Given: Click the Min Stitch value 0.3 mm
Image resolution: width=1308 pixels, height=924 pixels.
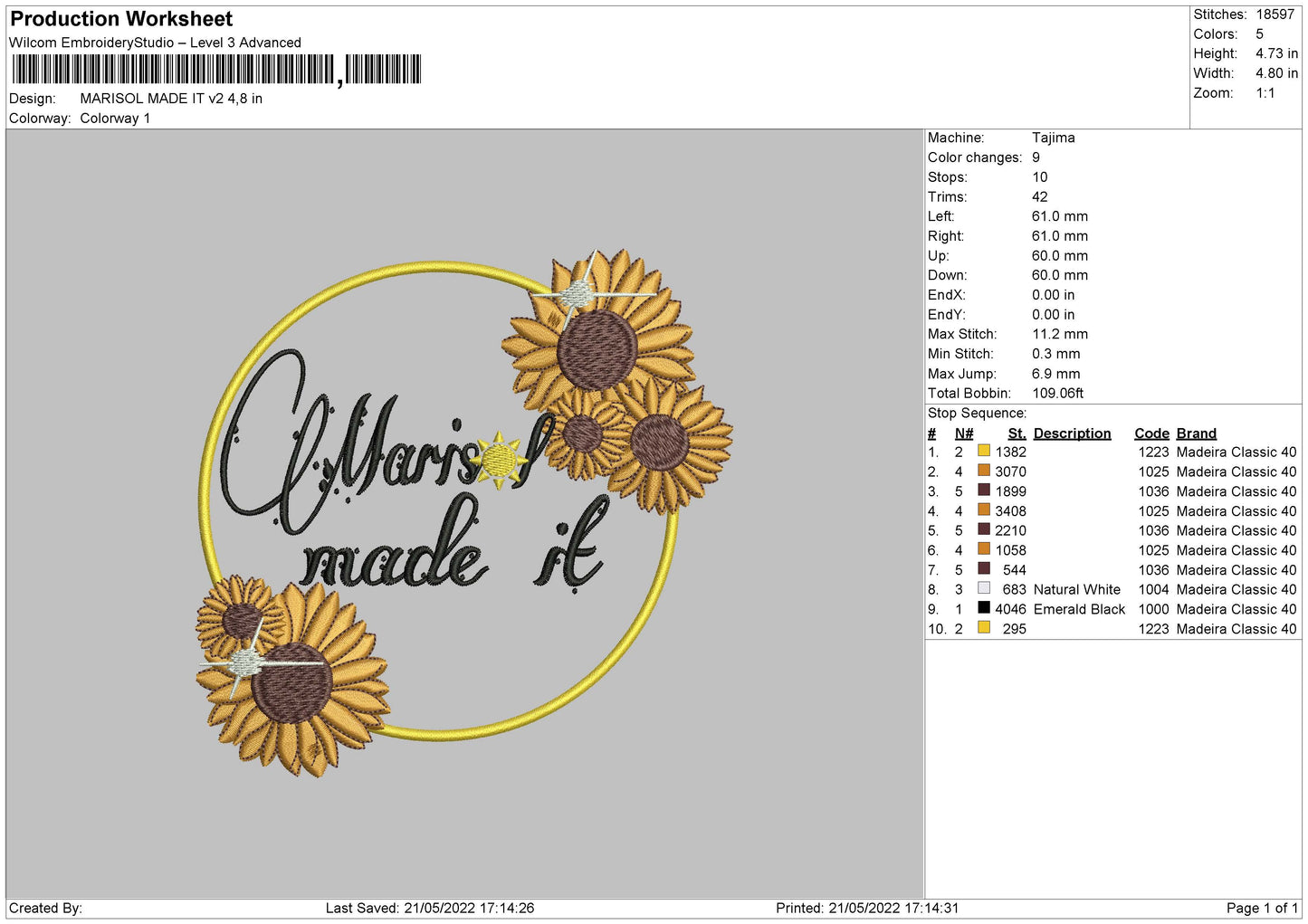Looking at the screenshot, I should pos(1056,354).
